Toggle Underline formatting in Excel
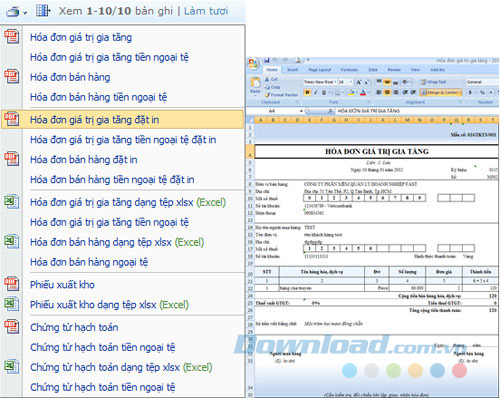The height and width of the screenshot is (398, 500). coord(324,92)
